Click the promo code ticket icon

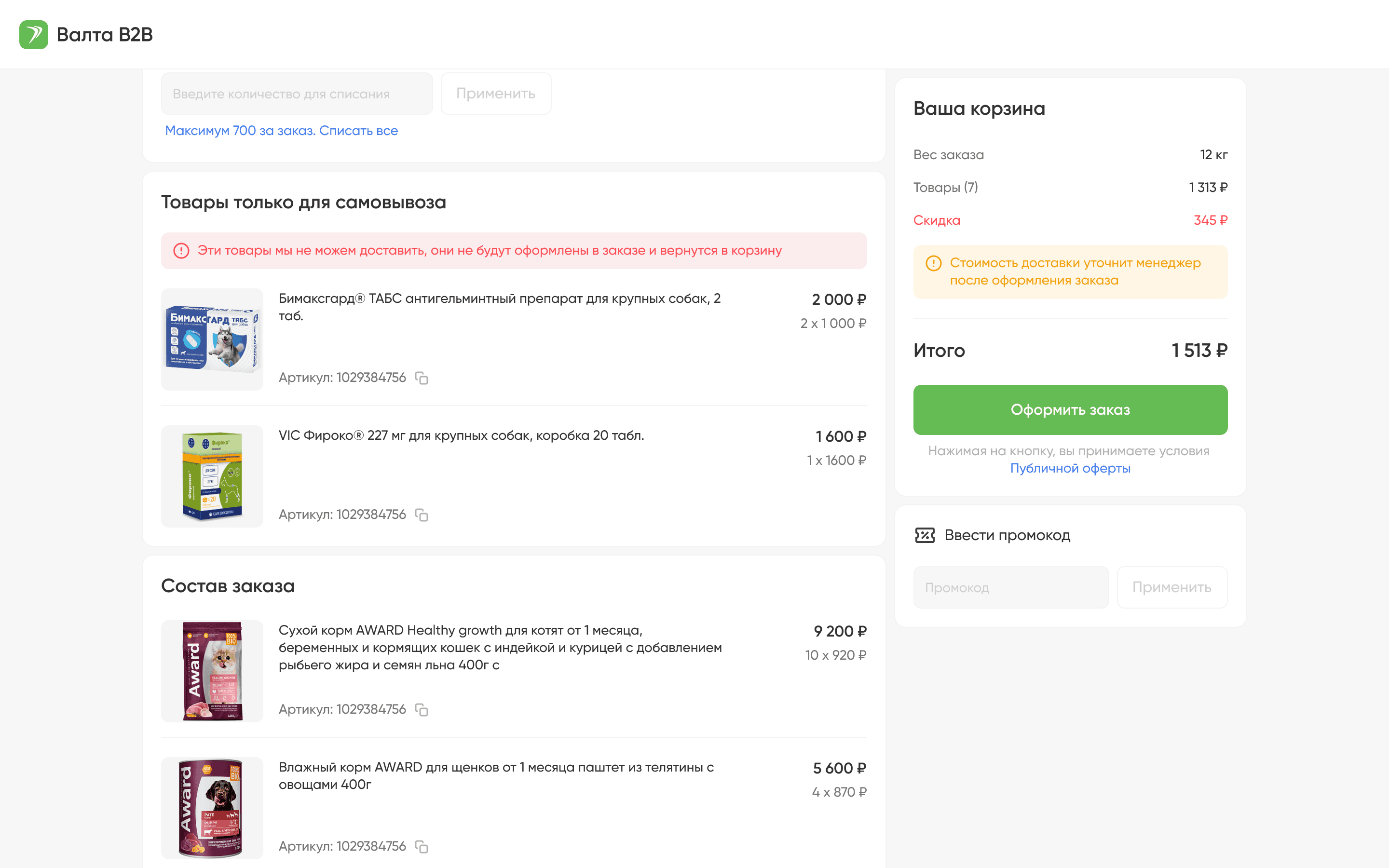(925, 535)
